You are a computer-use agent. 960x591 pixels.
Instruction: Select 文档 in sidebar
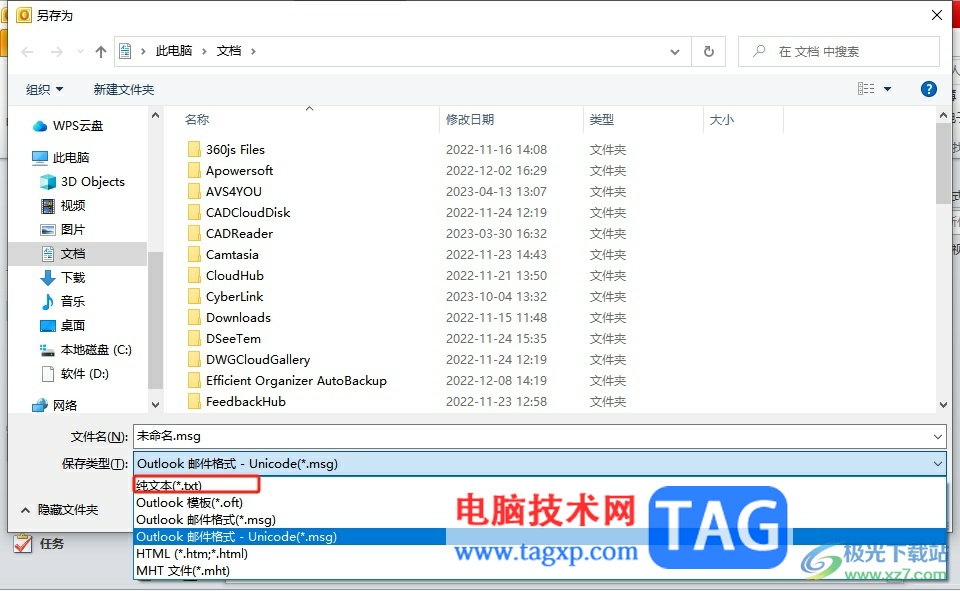[x=78, y=254]
